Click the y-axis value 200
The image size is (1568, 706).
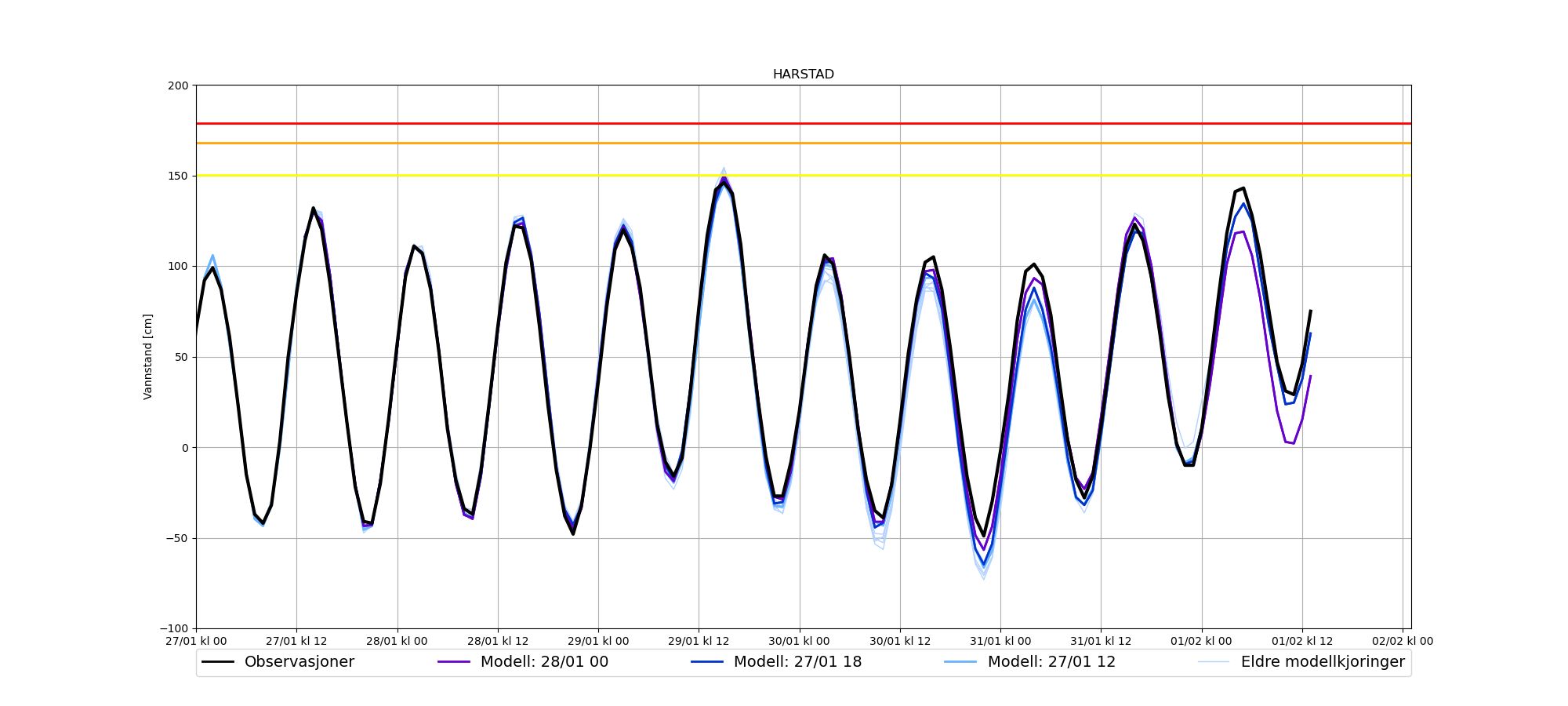pyautogui.click(x=179, y=86)
